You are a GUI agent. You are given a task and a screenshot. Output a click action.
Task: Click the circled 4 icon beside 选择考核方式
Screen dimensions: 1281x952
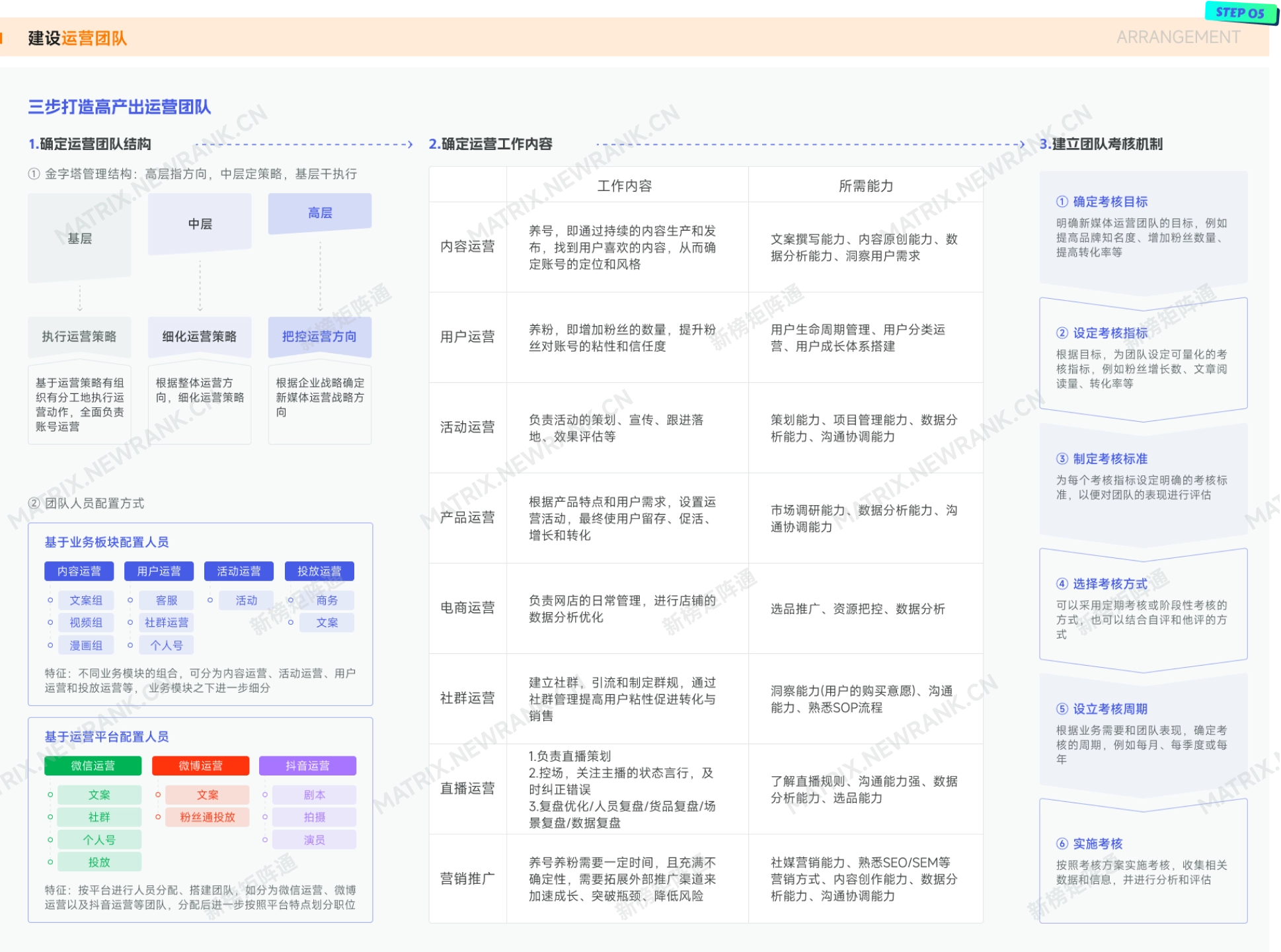coord(1062,584)
